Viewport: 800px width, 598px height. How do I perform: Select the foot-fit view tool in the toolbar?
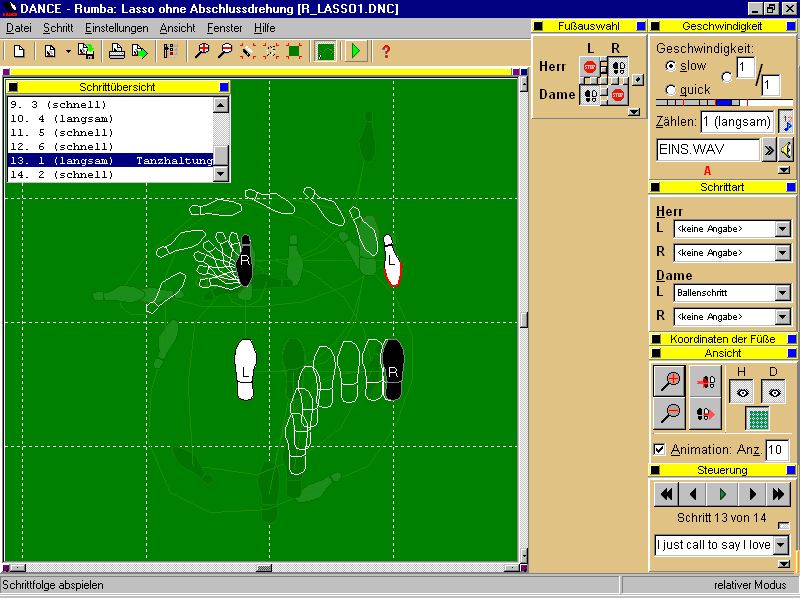pos(248,51)
